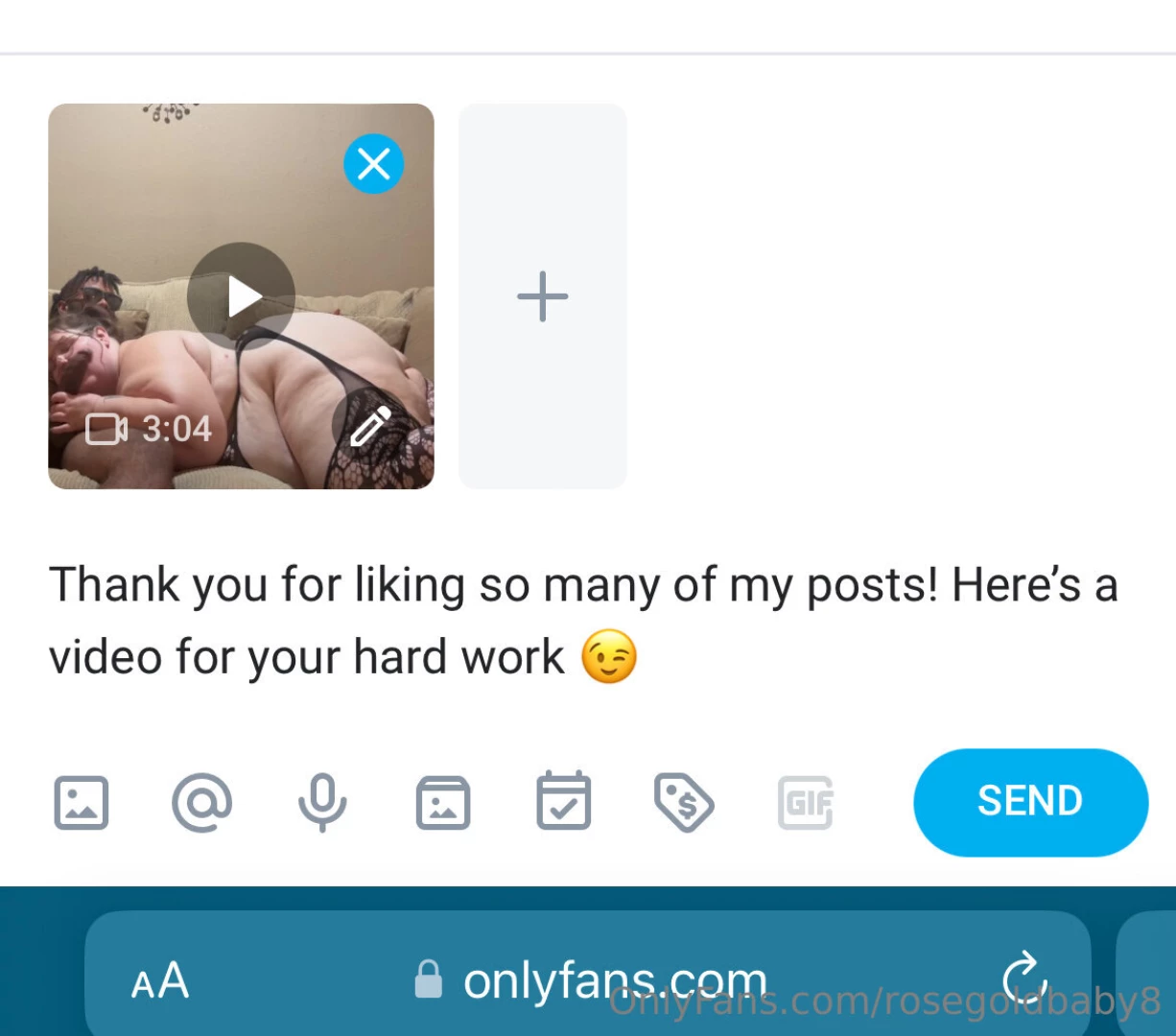This screenshot has width=1176, height=1036.
Task: Attach a photo using the image icon
Action: [81, 803]
